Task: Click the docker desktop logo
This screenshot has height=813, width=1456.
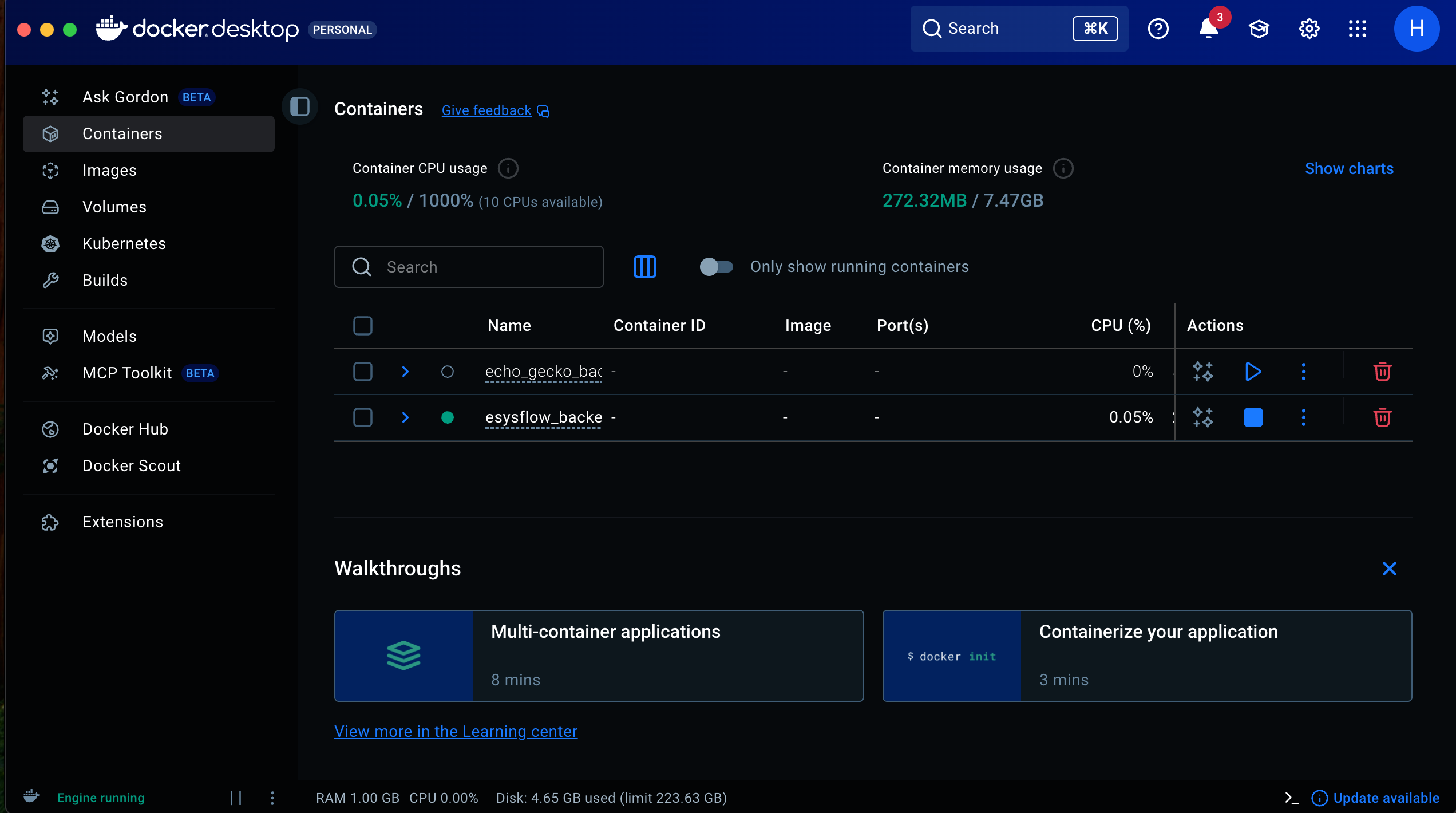Action: point(197,29)
